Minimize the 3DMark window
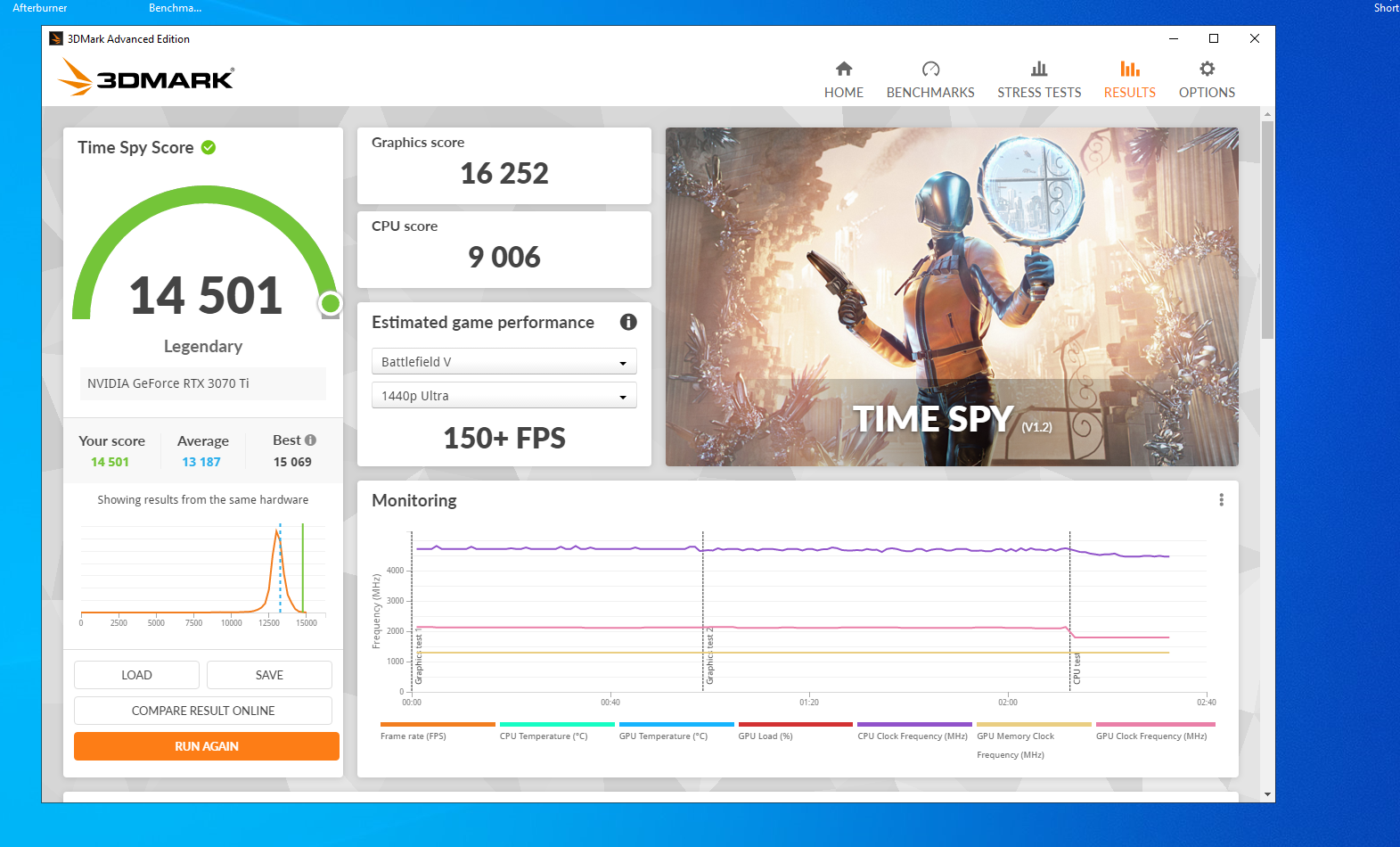Image resolution: width=1400 pixels, height=847 pixels. pyautogui.click(x=1174, y=38)
